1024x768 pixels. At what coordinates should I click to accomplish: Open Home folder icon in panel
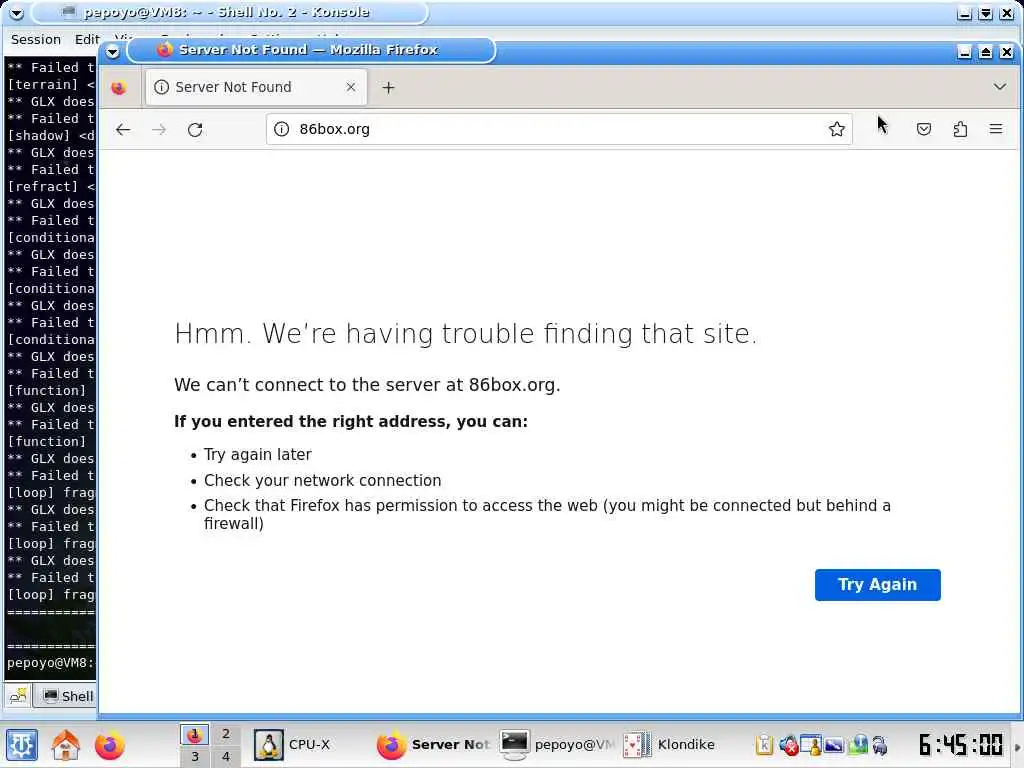(x=66, y=745)
